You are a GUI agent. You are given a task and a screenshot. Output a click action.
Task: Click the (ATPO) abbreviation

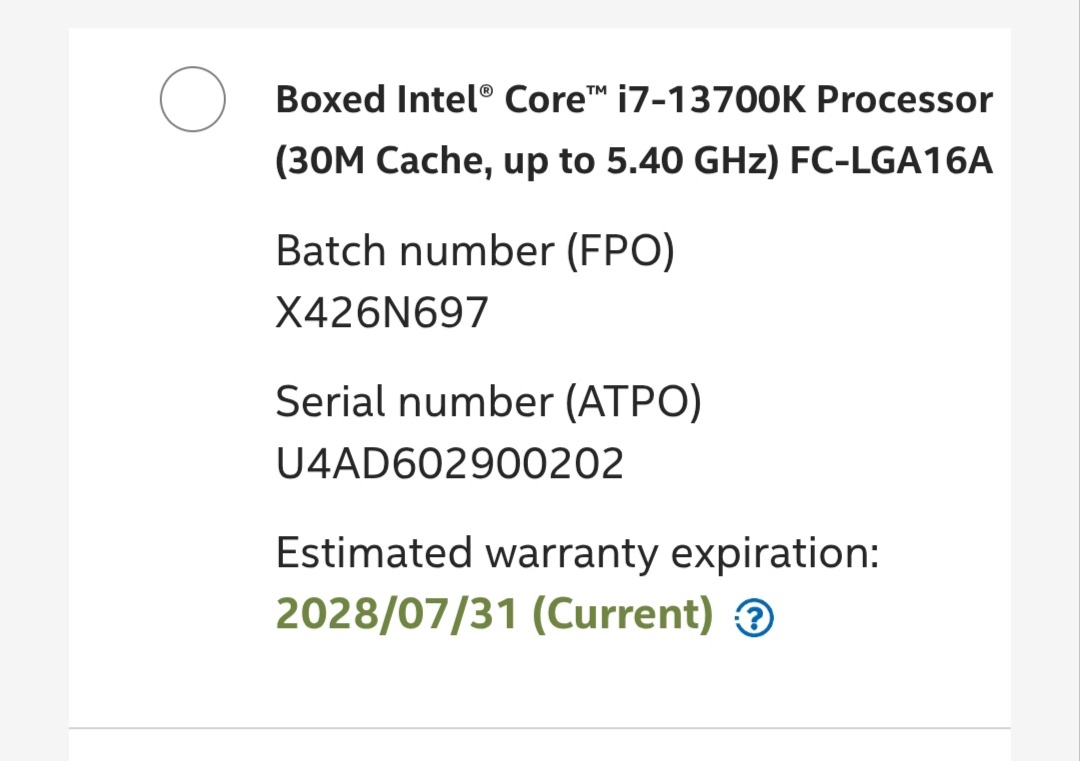pyautogui.click(x=633, y=401)
